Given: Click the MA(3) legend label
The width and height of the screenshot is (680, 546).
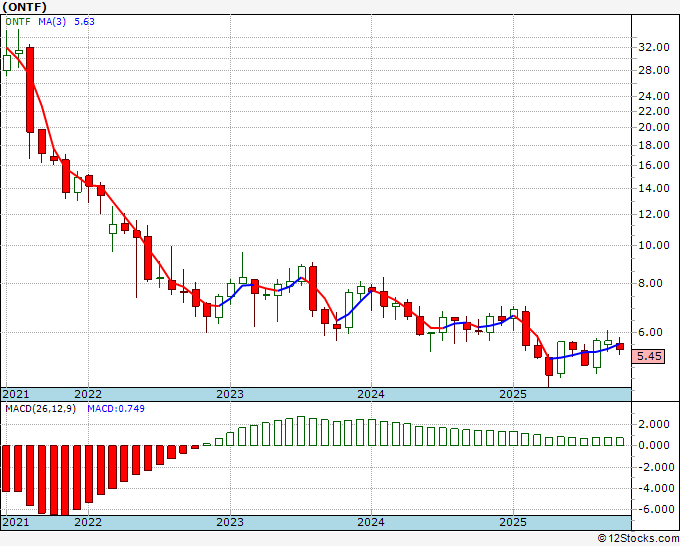Looking at the screenshot, I should 52,22.
